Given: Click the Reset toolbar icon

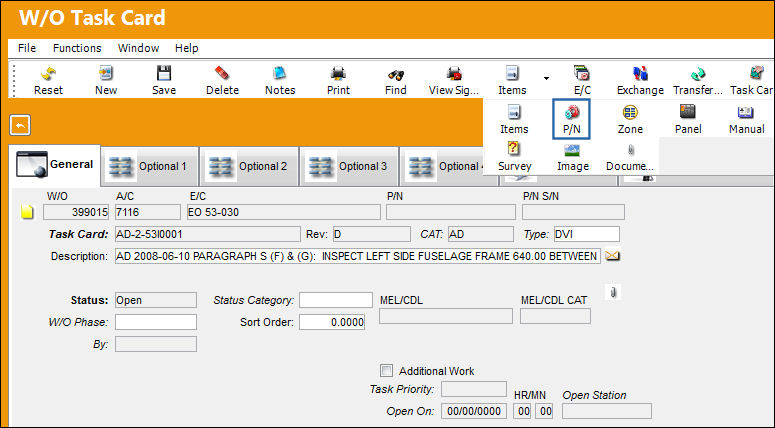Looking at the screenshot, I should coord(48,80).
